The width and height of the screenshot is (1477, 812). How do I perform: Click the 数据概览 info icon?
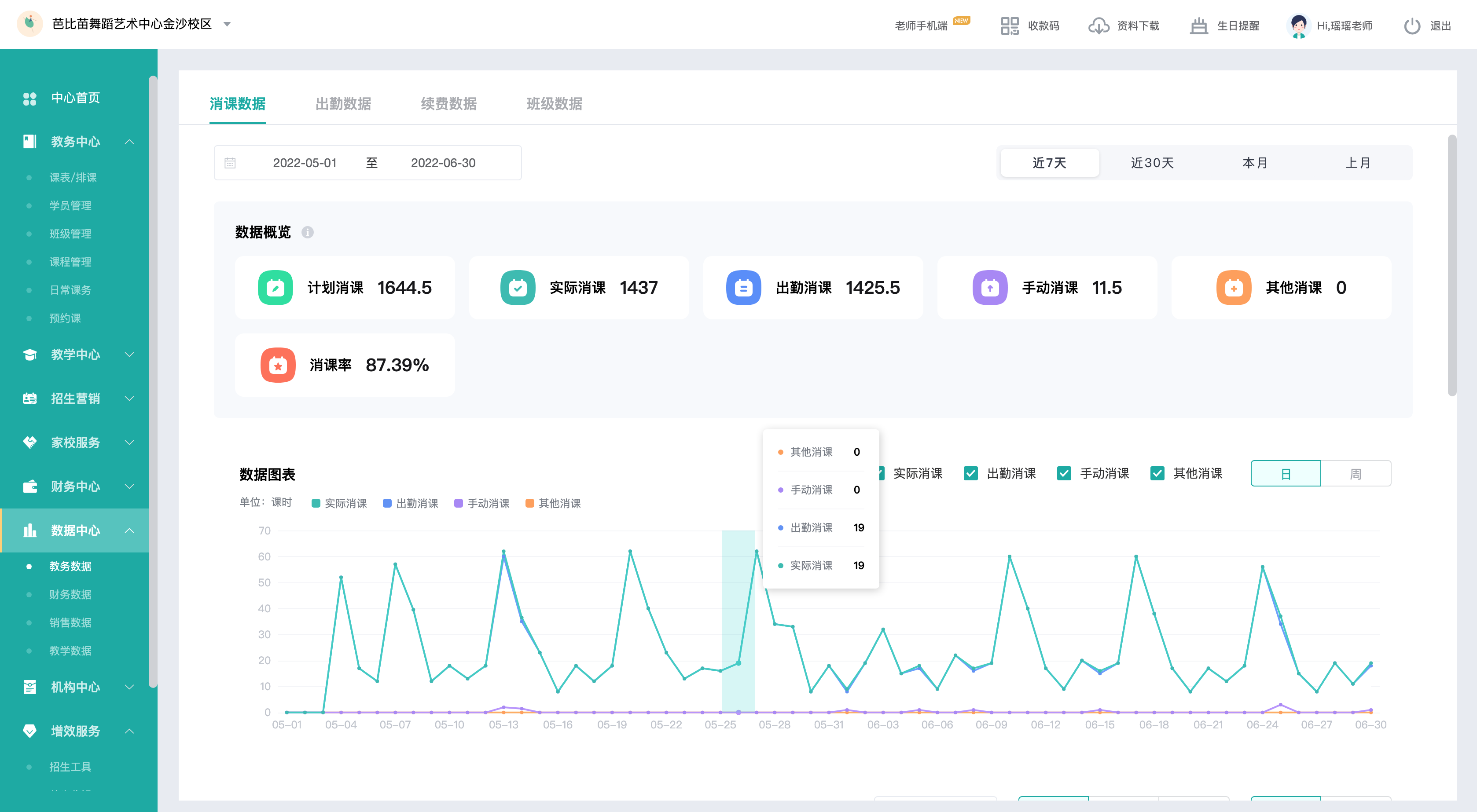pos(307,232)
